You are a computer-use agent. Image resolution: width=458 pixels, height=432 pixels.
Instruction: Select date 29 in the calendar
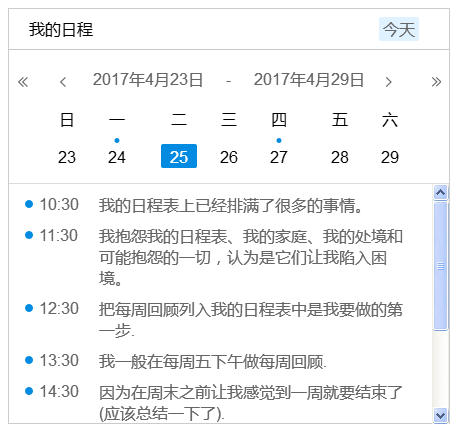390,157
